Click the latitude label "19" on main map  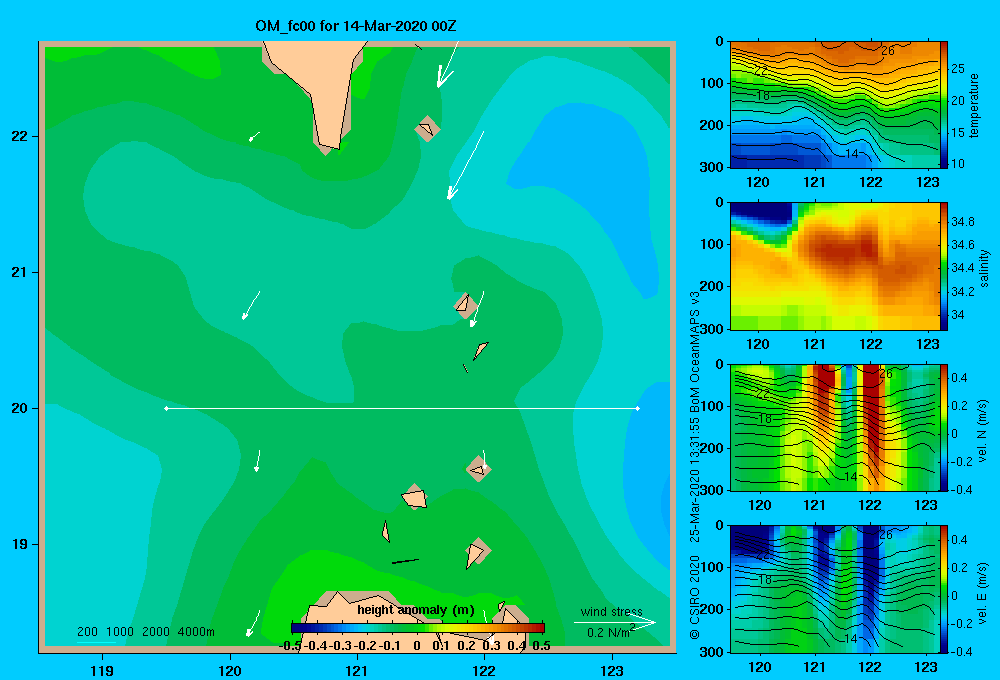19,544
